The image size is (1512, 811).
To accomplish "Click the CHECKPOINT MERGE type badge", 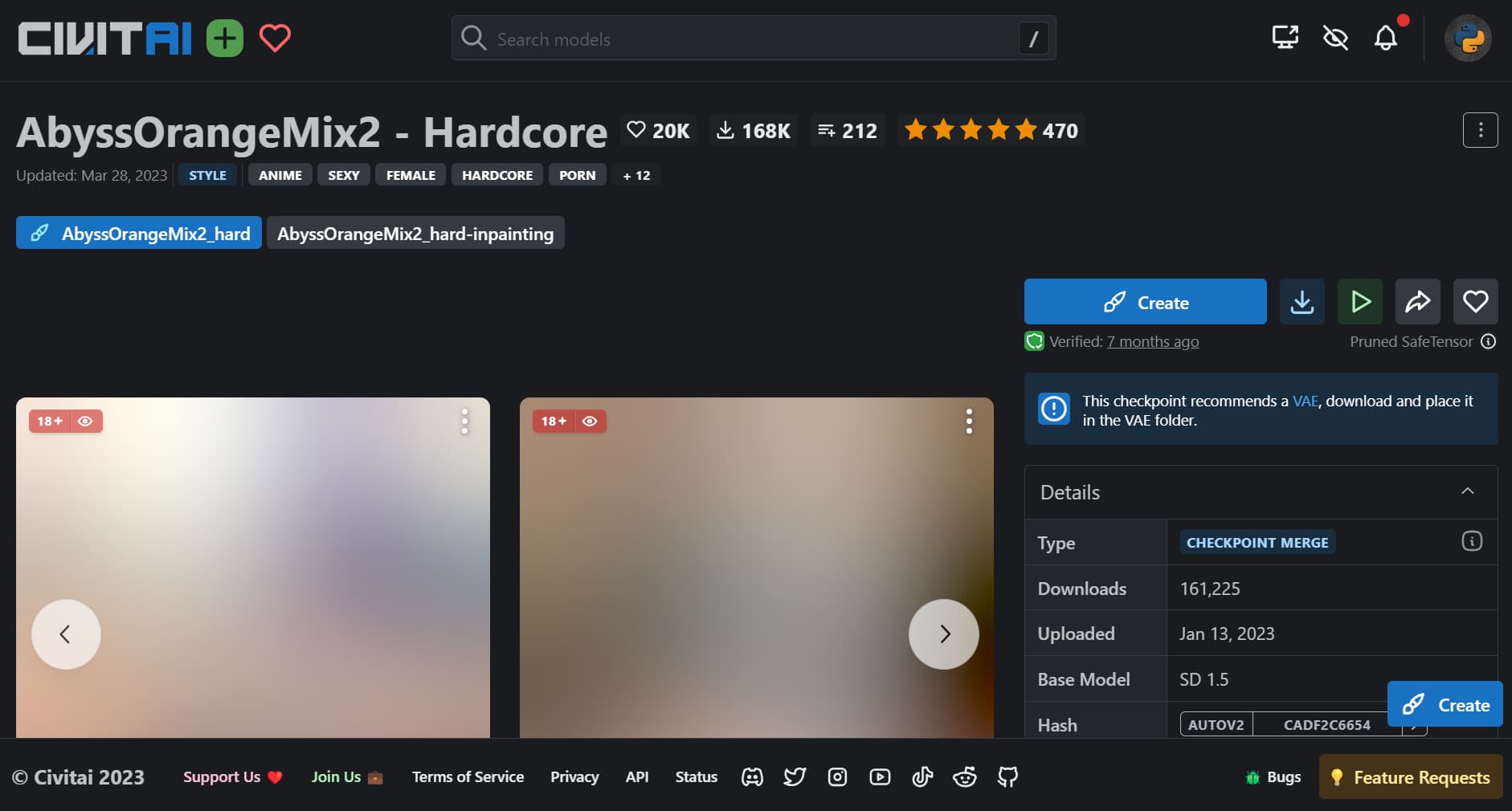I will (1257, 542).
